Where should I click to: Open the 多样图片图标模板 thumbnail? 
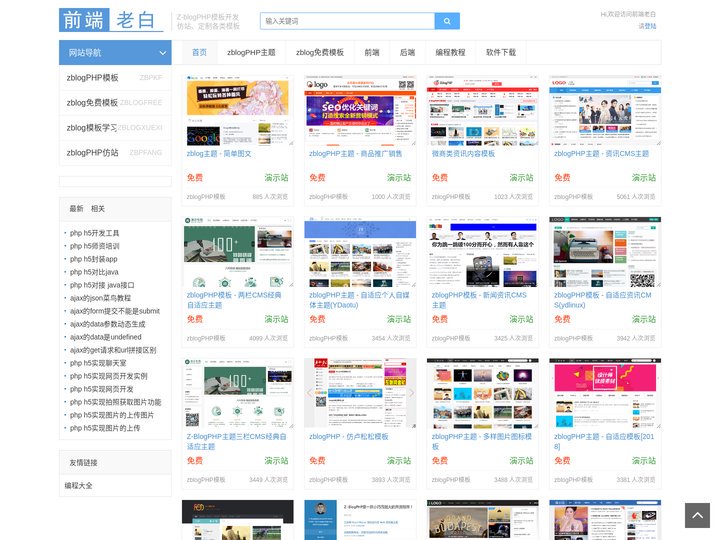tap(483, 394)
